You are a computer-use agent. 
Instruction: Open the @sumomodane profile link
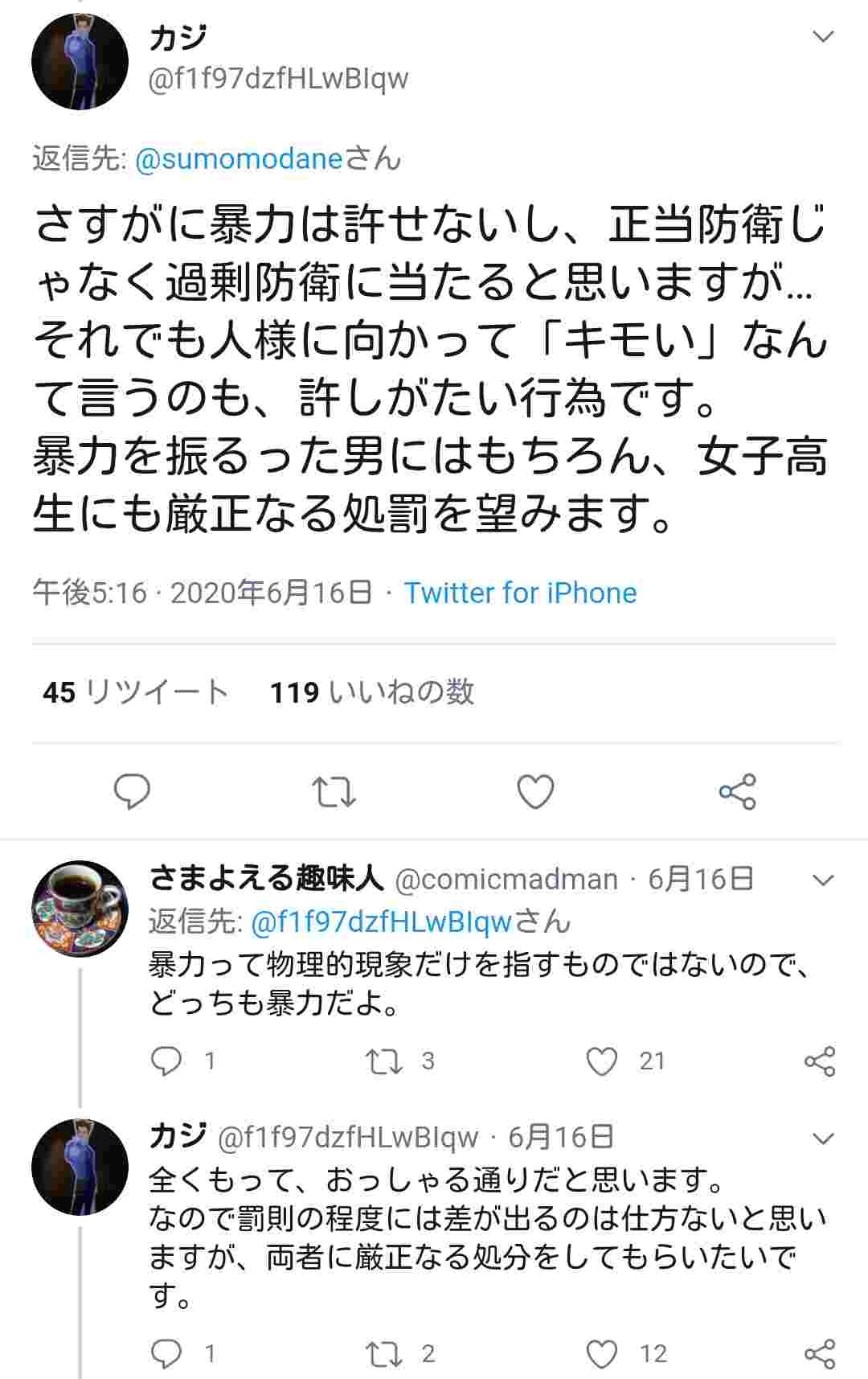tap(240, 159)
